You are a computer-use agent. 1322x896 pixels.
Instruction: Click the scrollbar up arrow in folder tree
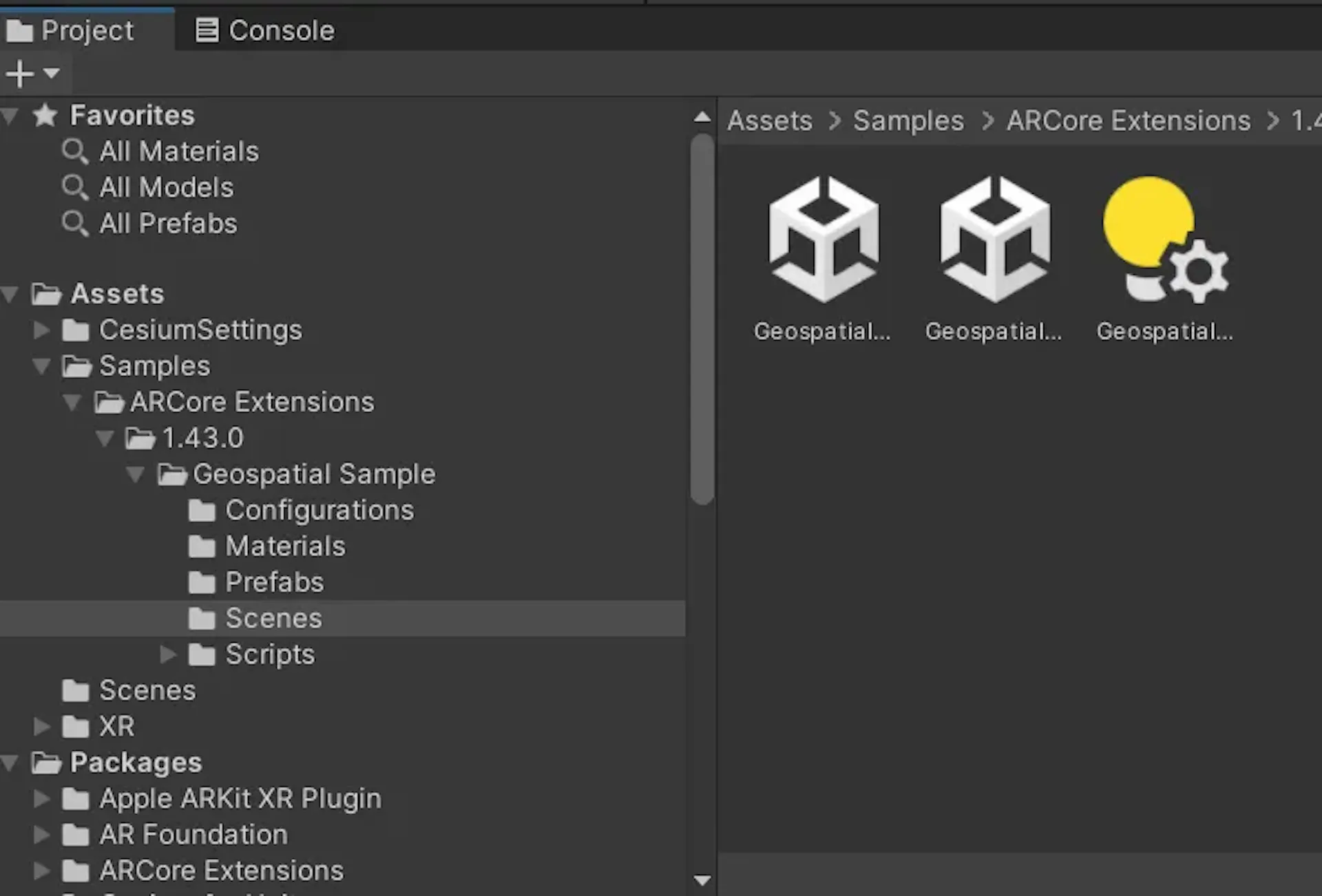coord(702,117)
